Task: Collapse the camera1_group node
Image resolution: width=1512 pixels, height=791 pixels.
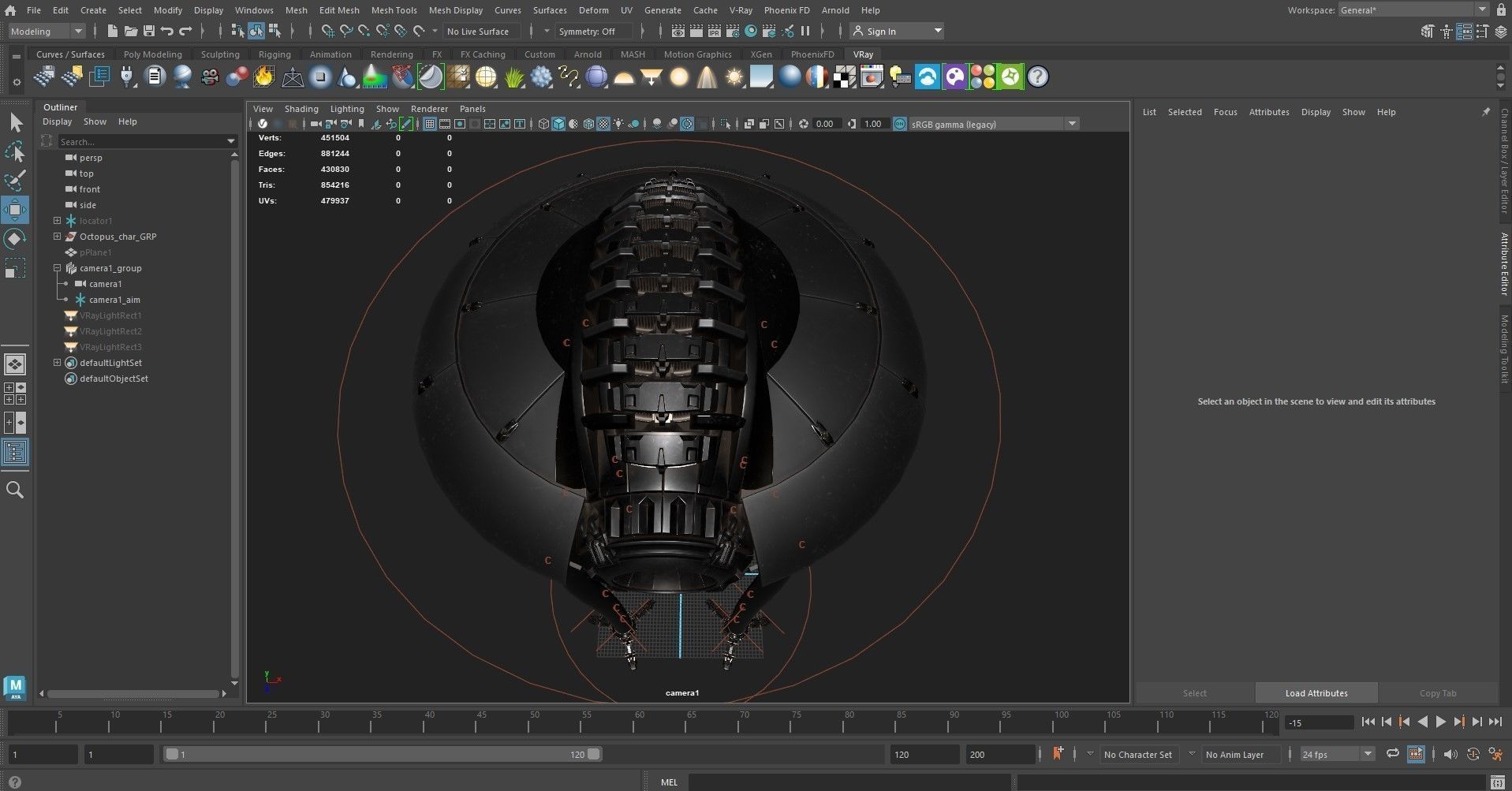Action: pyautogui.click(x=57, y=267)
